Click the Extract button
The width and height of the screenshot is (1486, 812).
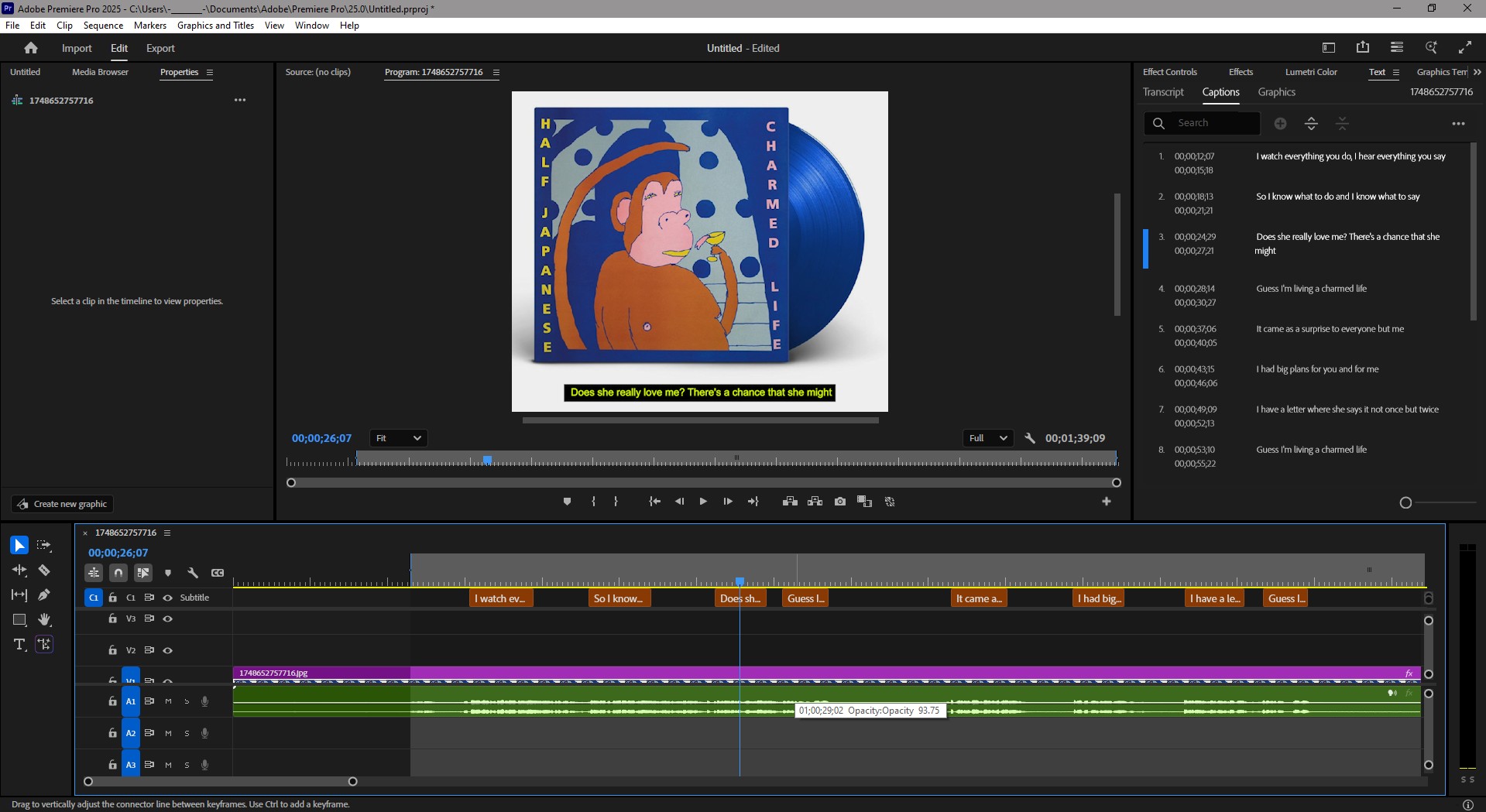[x=815, y=502]
